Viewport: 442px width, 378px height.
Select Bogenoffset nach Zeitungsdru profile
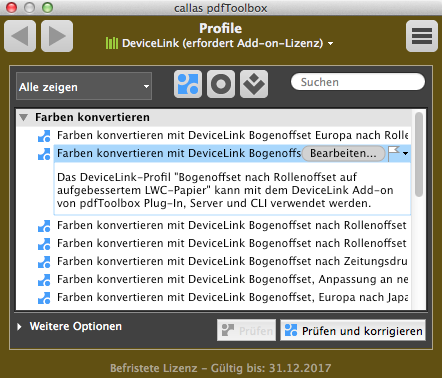(x=232, y=261)
